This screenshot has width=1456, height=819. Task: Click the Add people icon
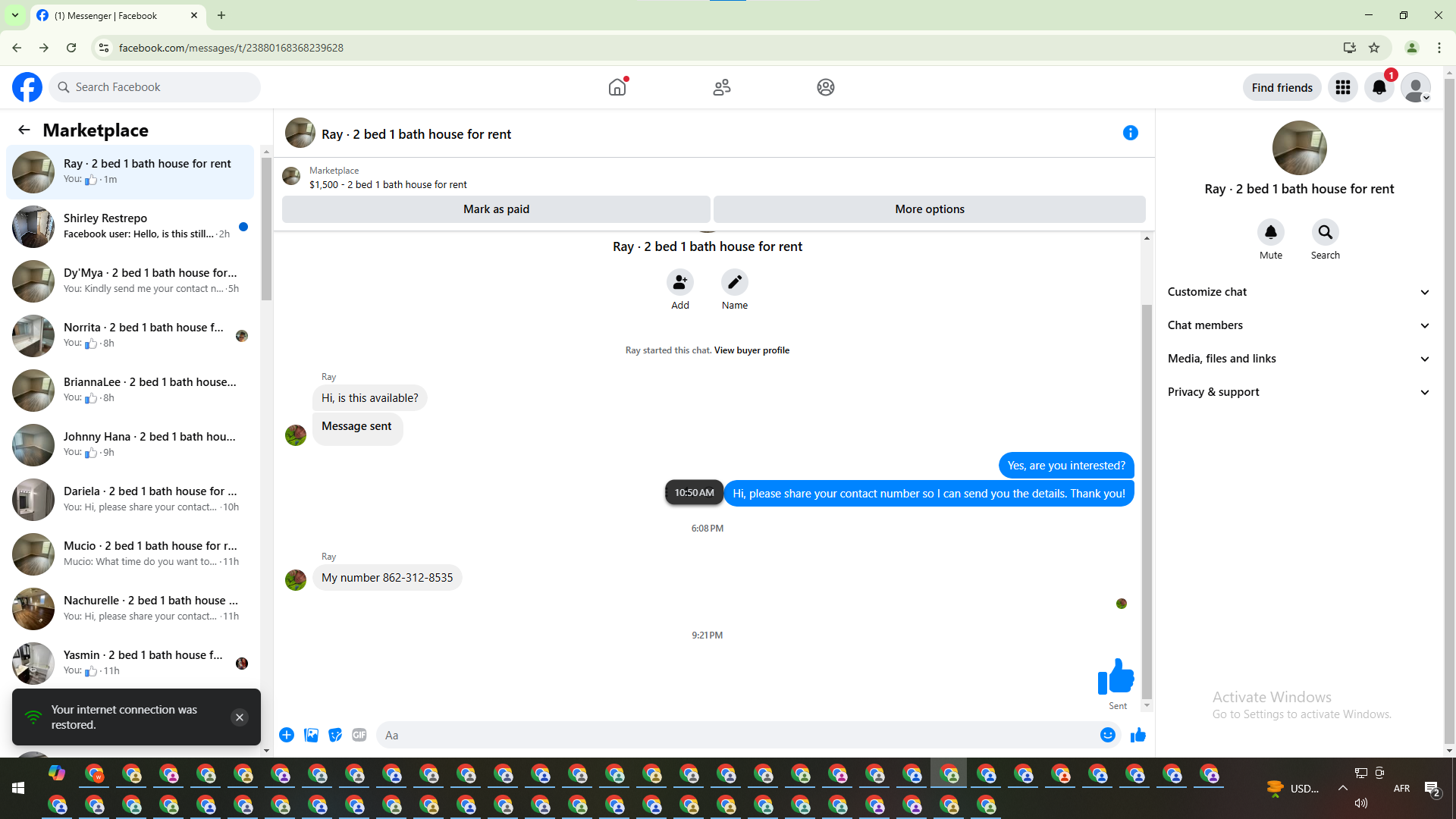point(680,282)
